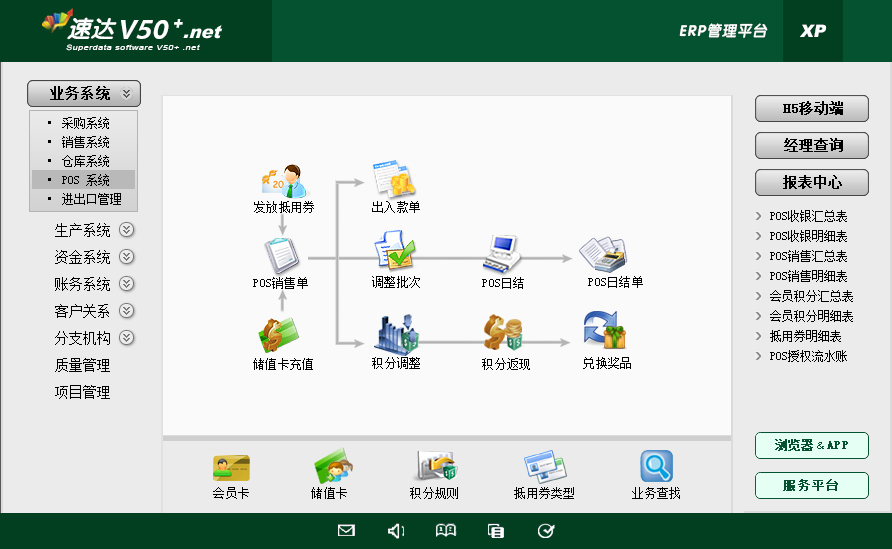Select 仓库系统 in the sidebar
This screenshot has height=549, width=892.
[85, 161]
